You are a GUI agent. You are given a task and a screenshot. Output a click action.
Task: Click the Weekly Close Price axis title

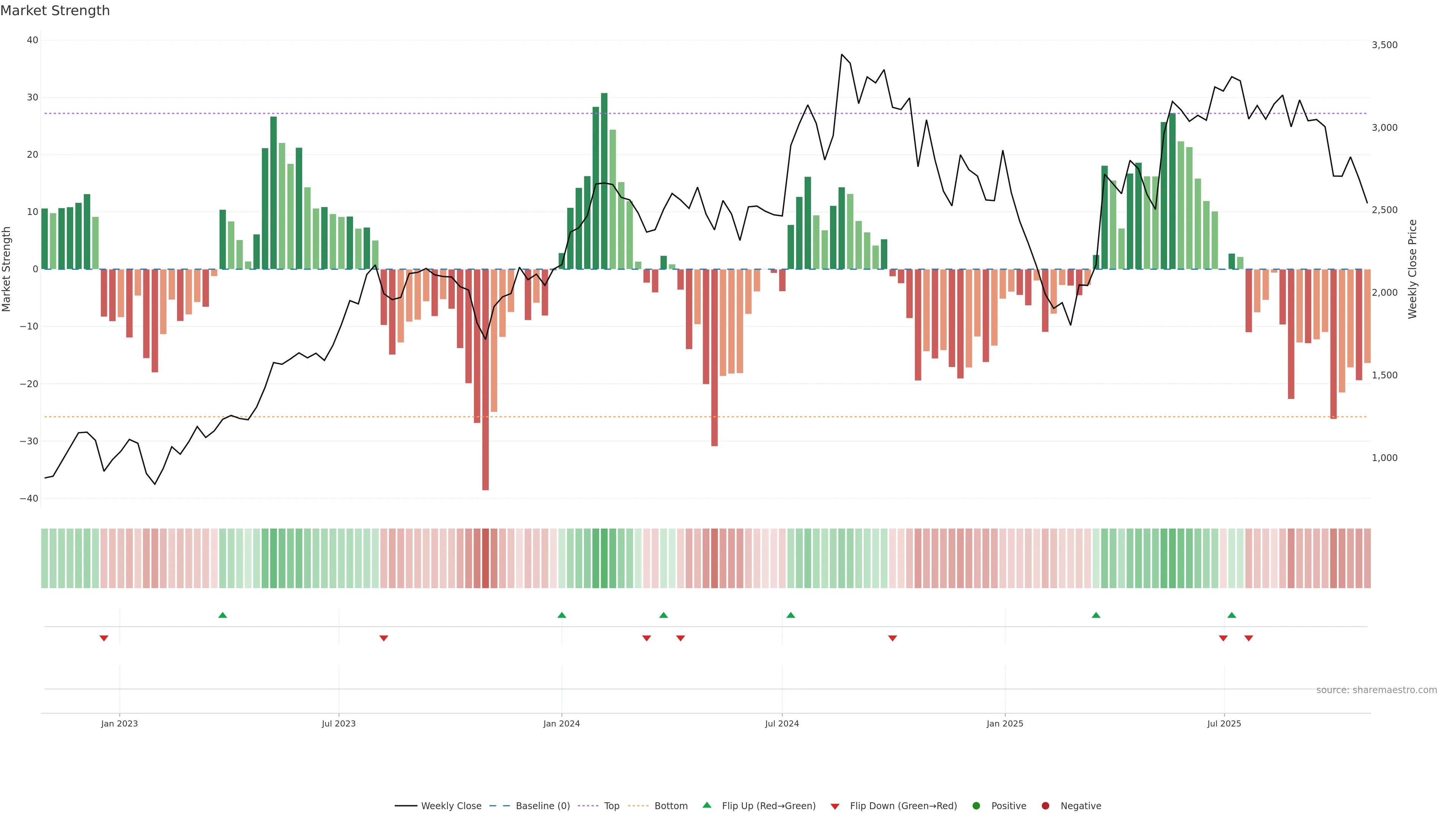1412,269
